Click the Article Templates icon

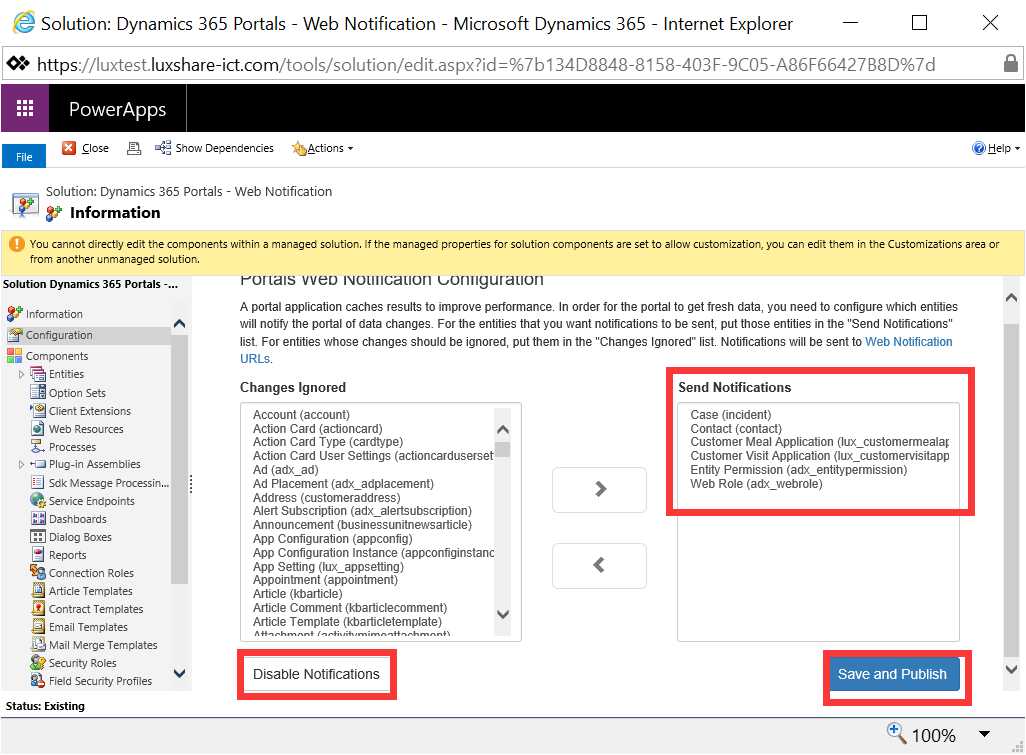click(38, 591)
